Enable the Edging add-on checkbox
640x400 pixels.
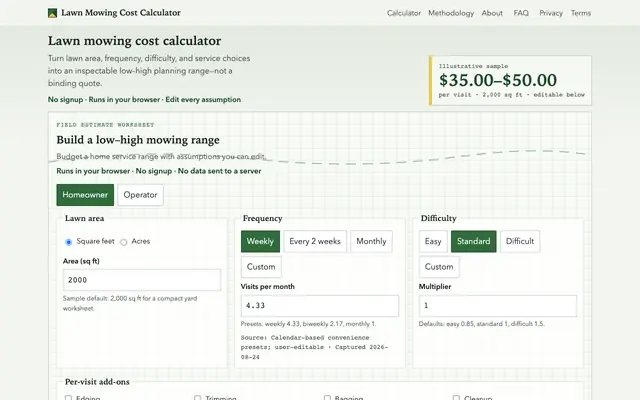point(68,398)
